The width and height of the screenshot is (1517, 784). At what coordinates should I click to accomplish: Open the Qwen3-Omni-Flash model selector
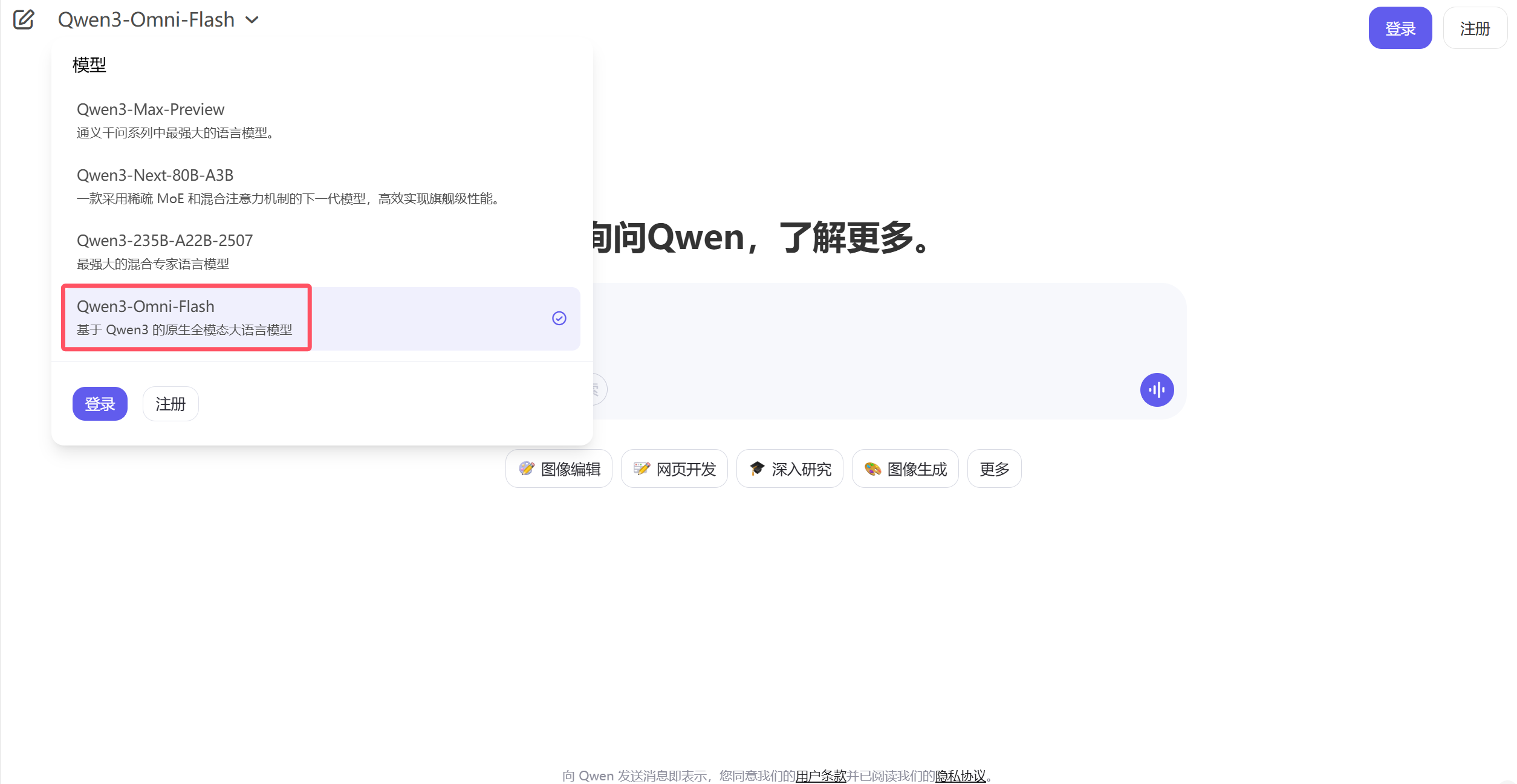[145, 19]
